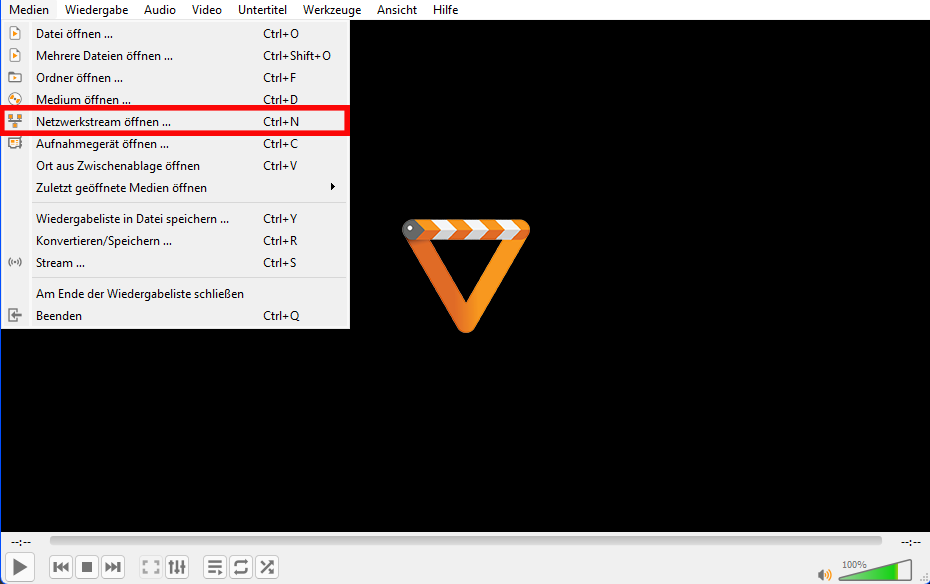This screenshot has width=930, height=584.
Task: Open the Werkzeuge menu
Action: pos(330,10)
